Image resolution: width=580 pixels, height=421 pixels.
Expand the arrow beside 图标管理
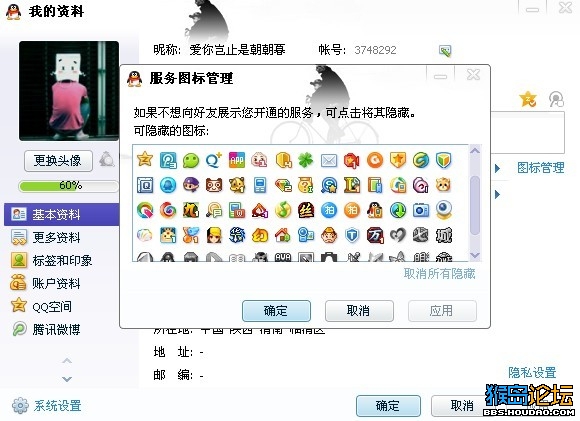point(498,168)
